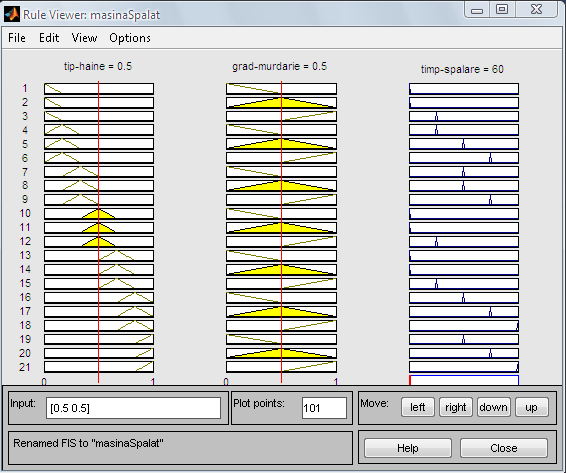Click the Help button
The image size is (566, 473).
[408, 448]
